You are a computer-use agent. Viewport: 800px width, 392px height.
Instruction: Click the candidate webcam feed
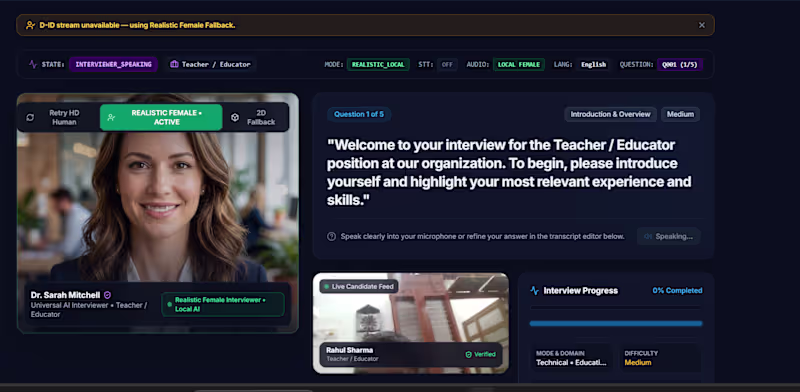tap(411, 323)
